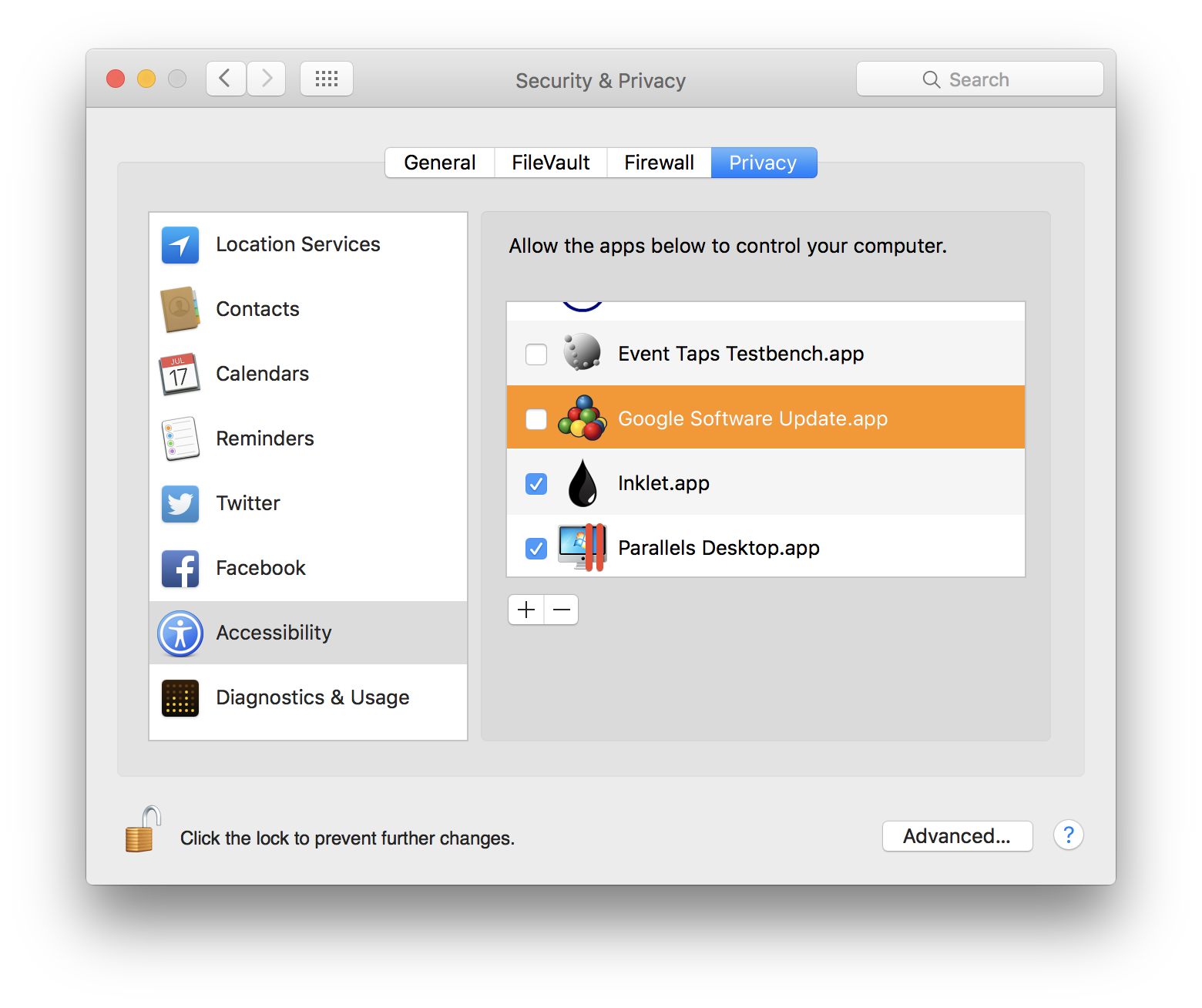1202x1008 pixels.
Task: Enable Google Software Update.app checkbox
Action: pos(536,419)
